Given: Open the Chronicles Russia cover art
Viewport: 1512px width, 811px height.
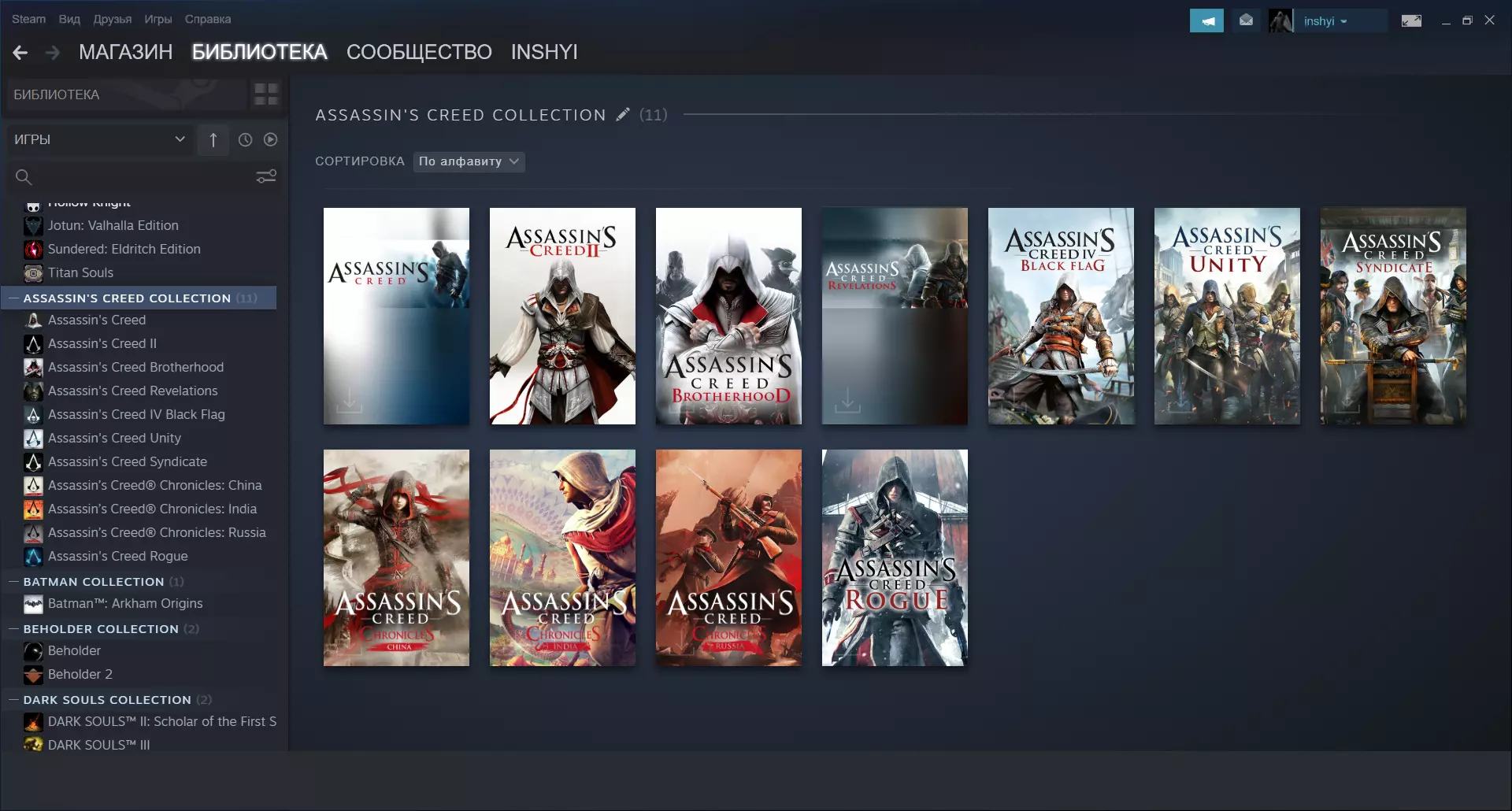Looking at the screenshot, I should click(x=728, y=558).
